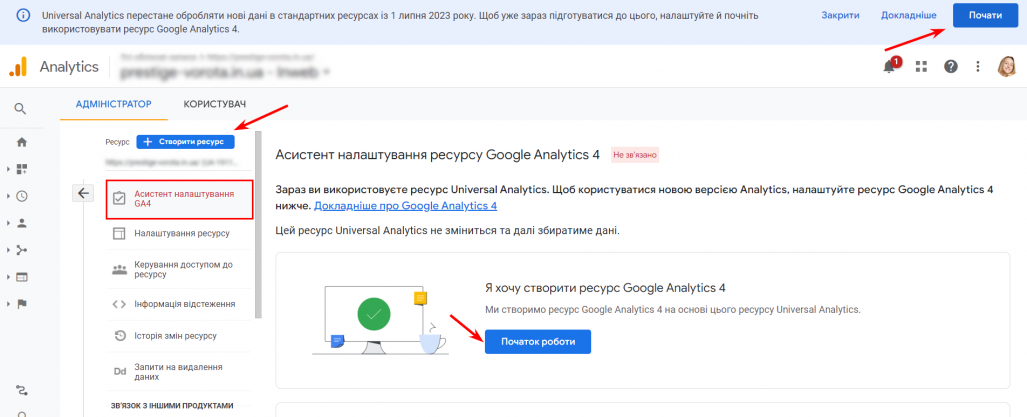Open the blurred account selector dropdown
Screen dimensions: 1027x417
click(225, 66)
